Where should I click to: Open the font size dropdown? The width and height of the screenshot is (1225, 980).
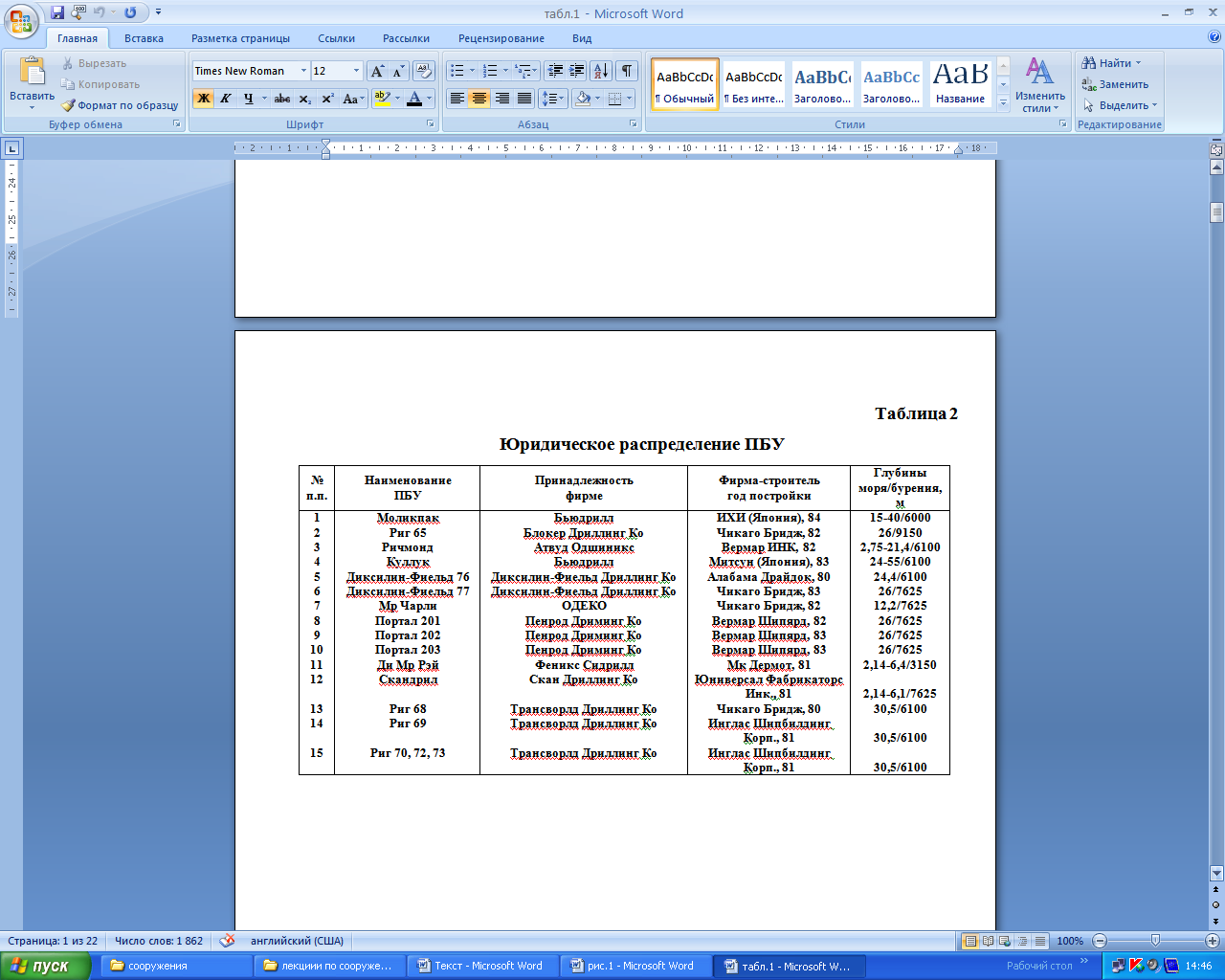tap(356, 71)
